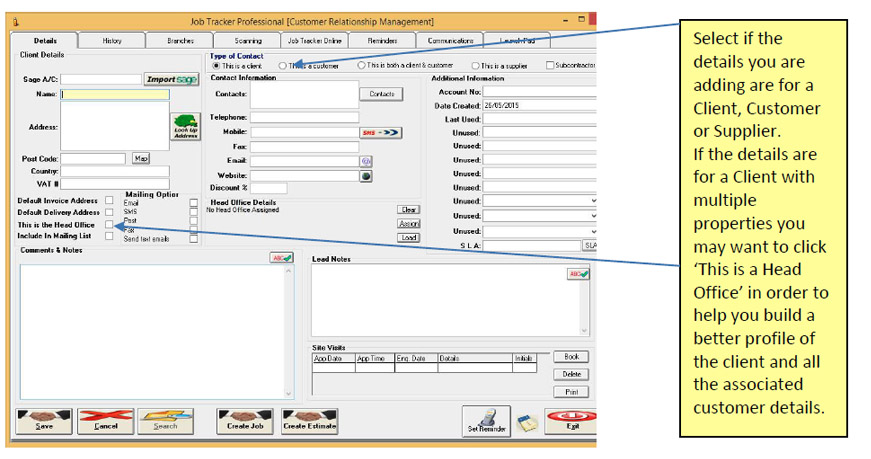The height and width of the screenshot is (459, 871).
Task: Tick the Default Invoice Address checkbox
Action: click(x=109, y=200)
